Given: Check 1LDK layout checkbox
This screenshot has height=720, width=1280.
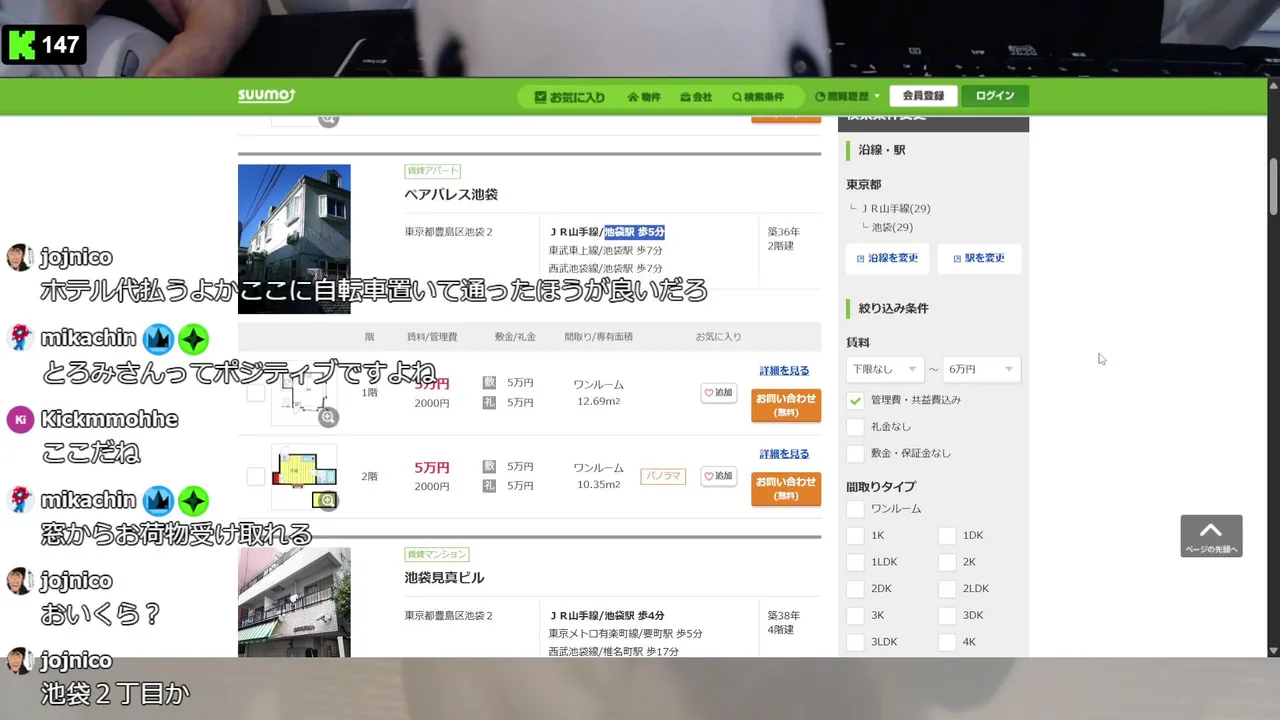Looking at the screenshot, I should pos(855,562).
